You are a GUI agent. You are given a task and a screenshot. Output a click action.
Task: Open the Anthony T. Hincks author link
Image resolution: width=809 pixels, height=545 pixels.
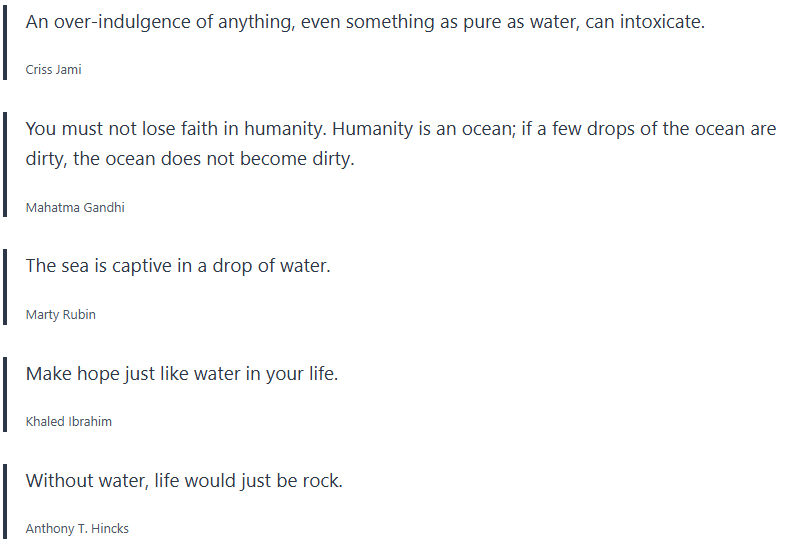pos(77,529)
